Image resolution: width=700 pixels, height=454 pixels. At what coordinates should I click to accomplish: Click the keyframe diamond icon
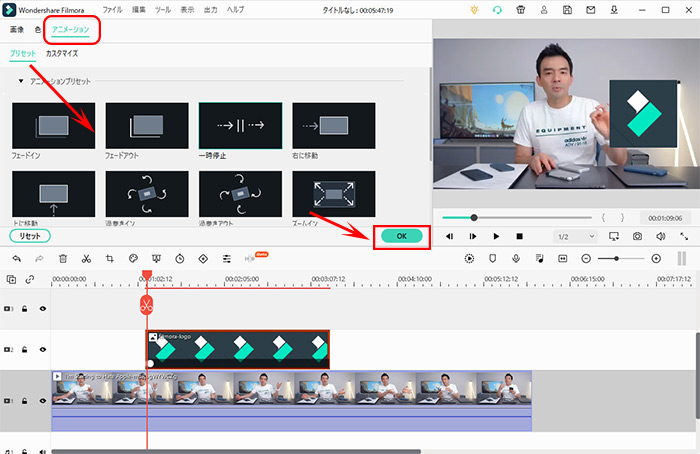coord(203,258)
